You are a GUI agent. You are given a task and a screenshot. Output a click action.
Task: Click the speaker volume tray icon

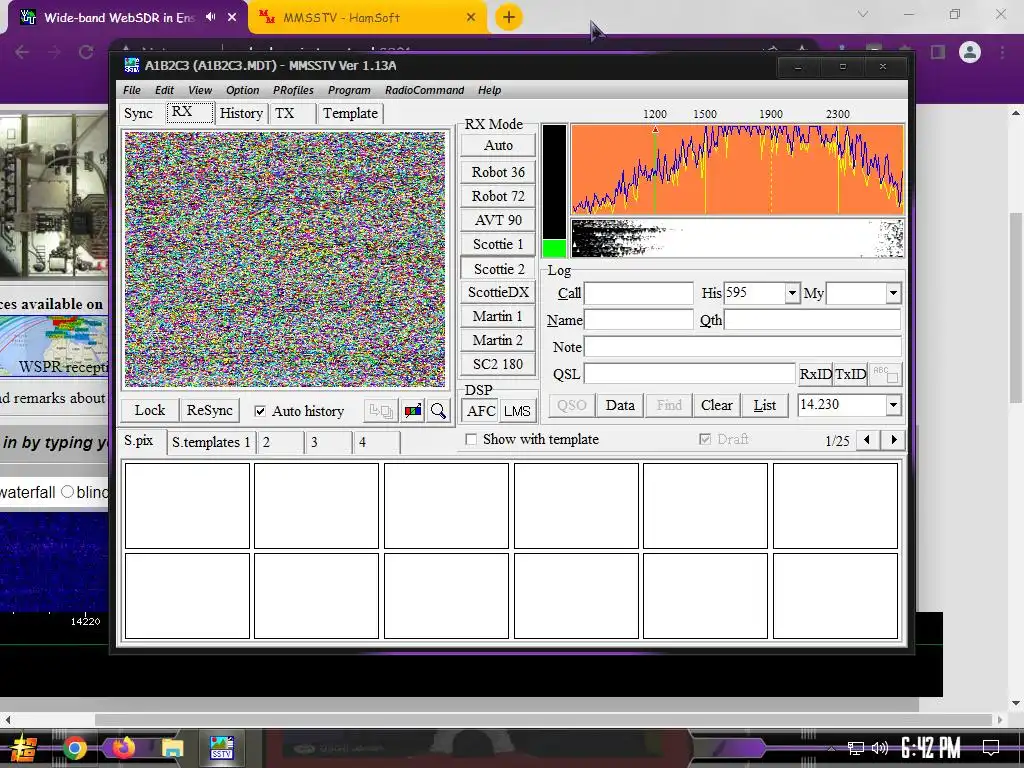[880, 748]
